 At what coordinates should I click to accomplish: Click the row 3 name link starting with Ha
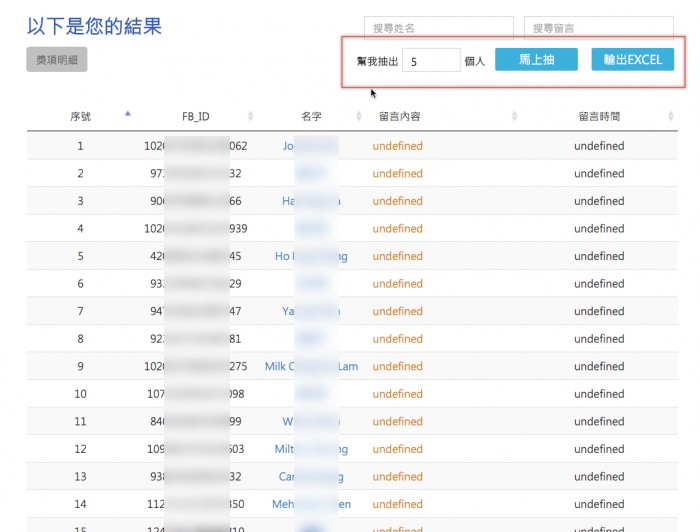pos(289,201)
